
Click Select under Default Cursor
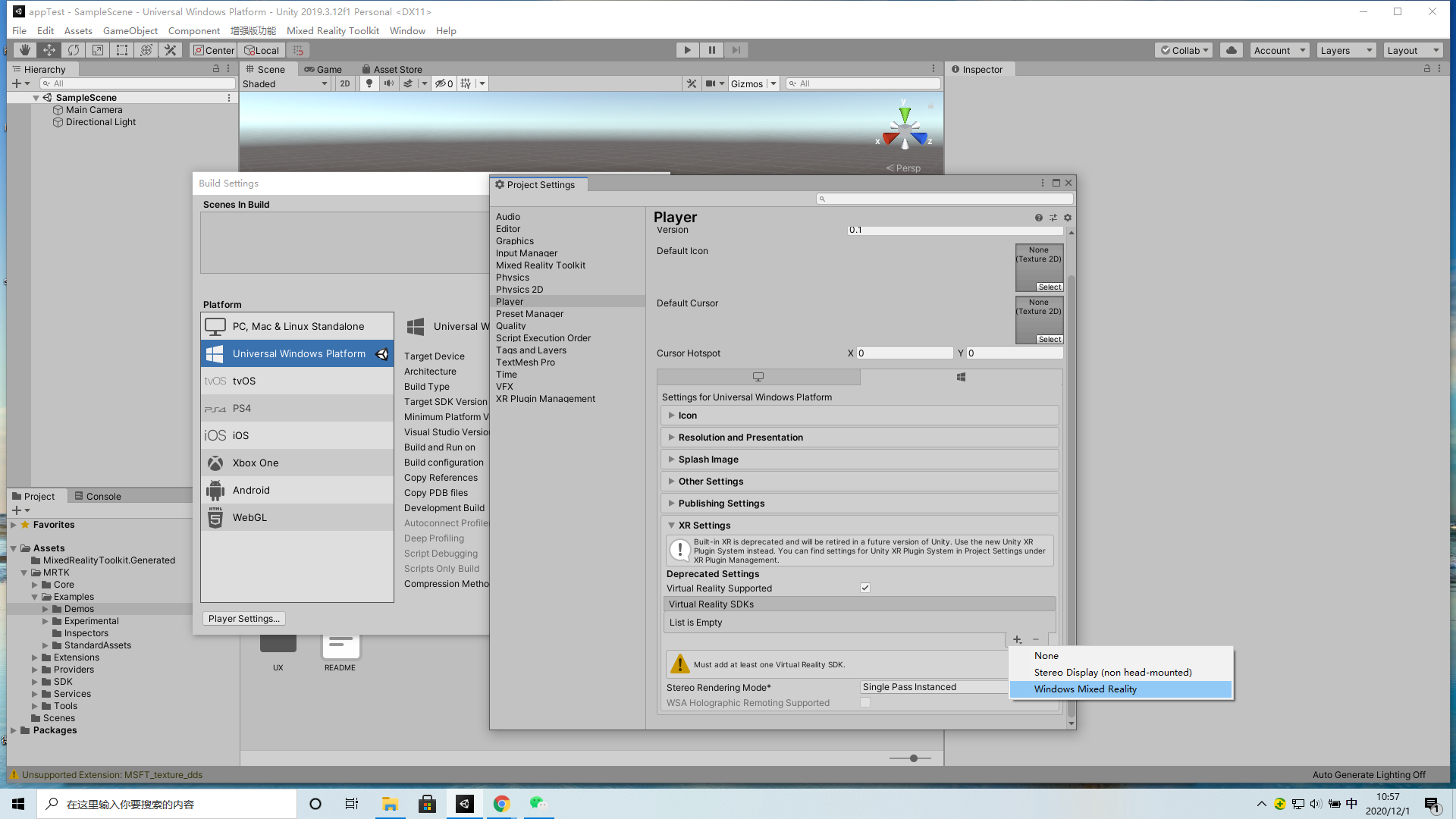[x=1050, y=339]
